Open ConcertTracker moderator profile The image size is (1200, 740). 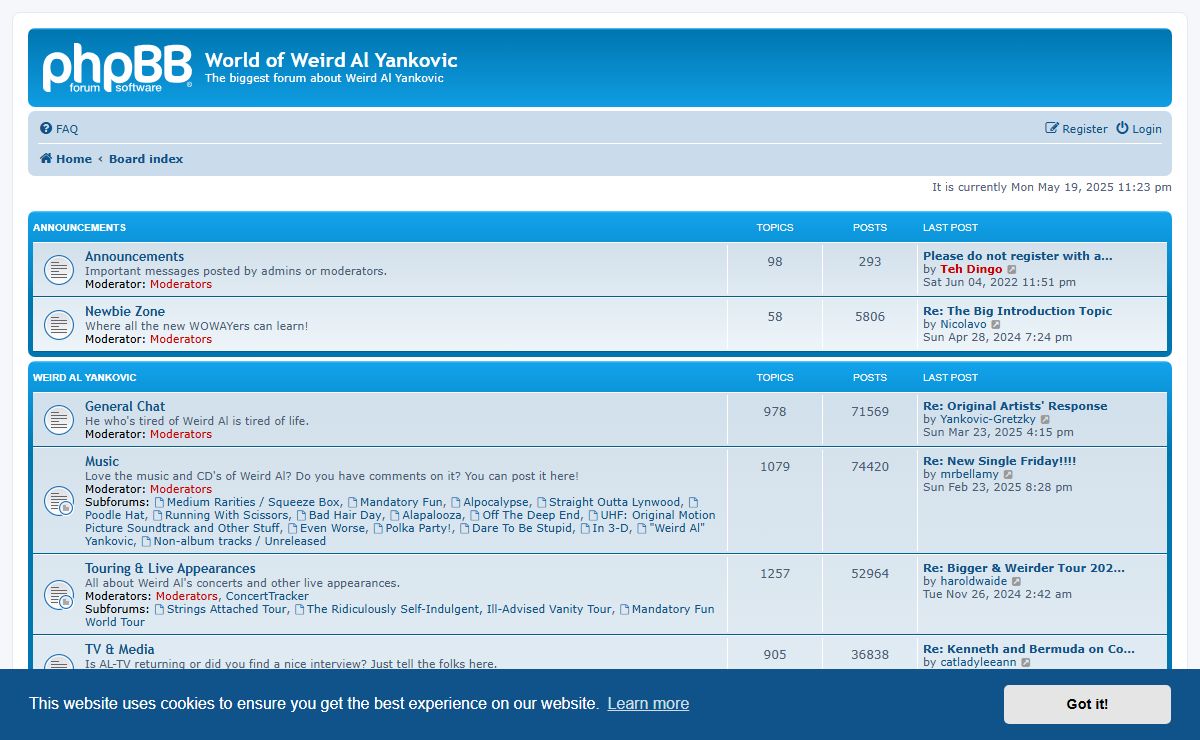(x=267, y=596)
